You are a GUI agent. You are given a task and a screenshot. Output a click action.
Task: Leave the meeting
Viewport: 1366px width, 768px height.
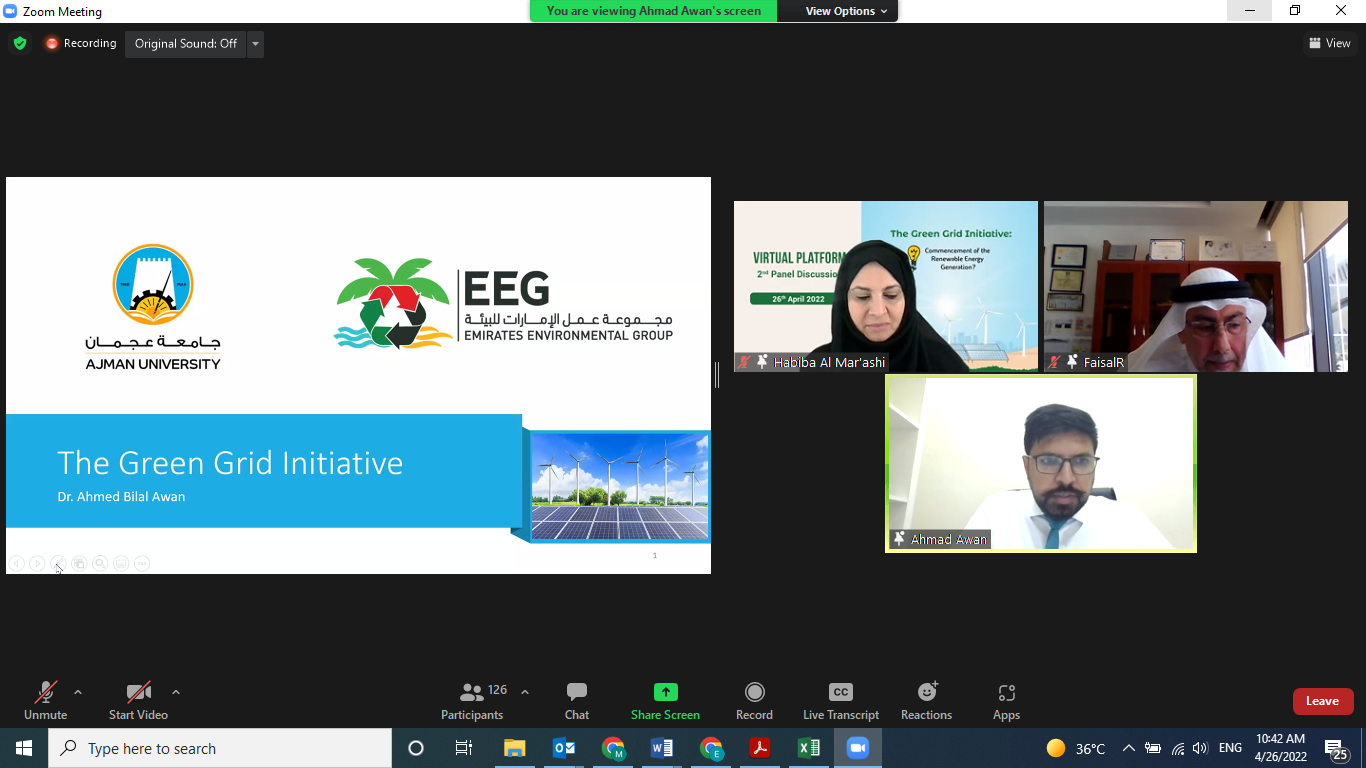pos(1322,701)
